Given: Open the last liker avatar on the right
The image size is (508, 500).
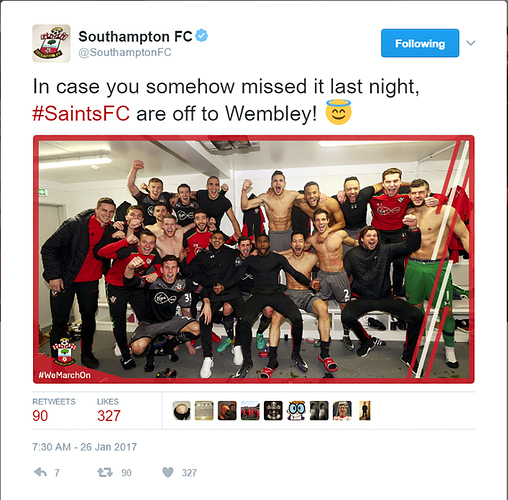Looking at the screenshot, I should pyautogui.click(x=365, y=410).
